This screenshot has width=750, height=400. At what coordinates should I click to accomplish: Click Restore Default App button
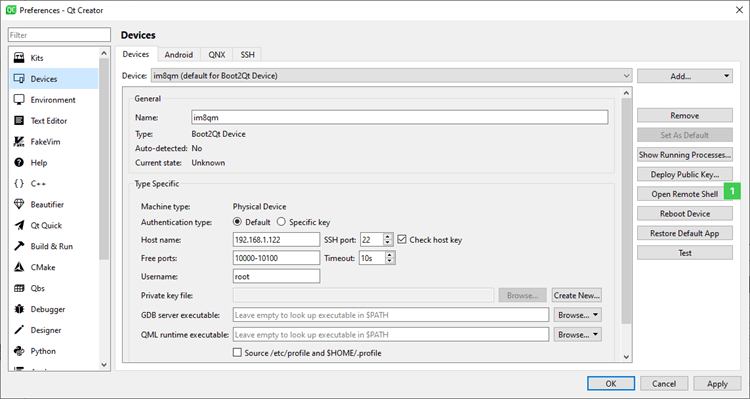coord(684,233)
